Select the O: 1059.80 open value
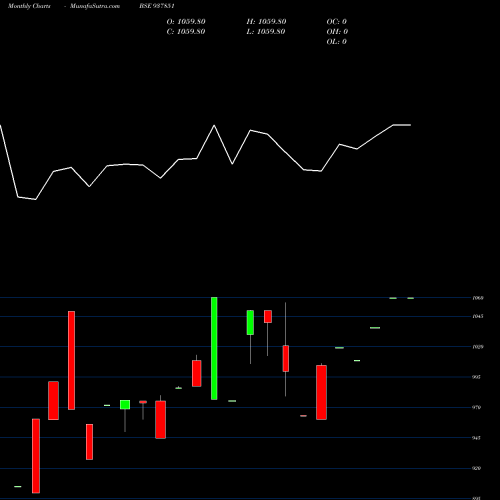 tap(186, 22)
